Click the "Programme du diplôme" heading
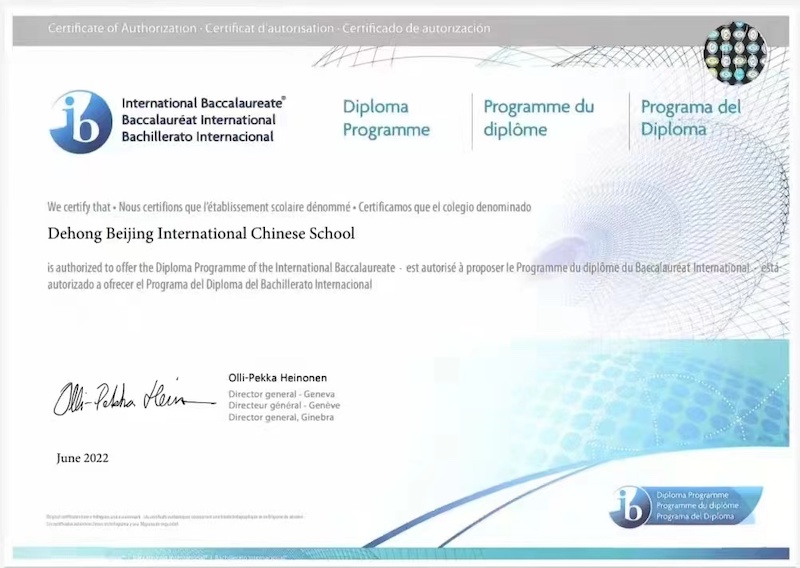The image size is (800, 568). pos(538,118)
